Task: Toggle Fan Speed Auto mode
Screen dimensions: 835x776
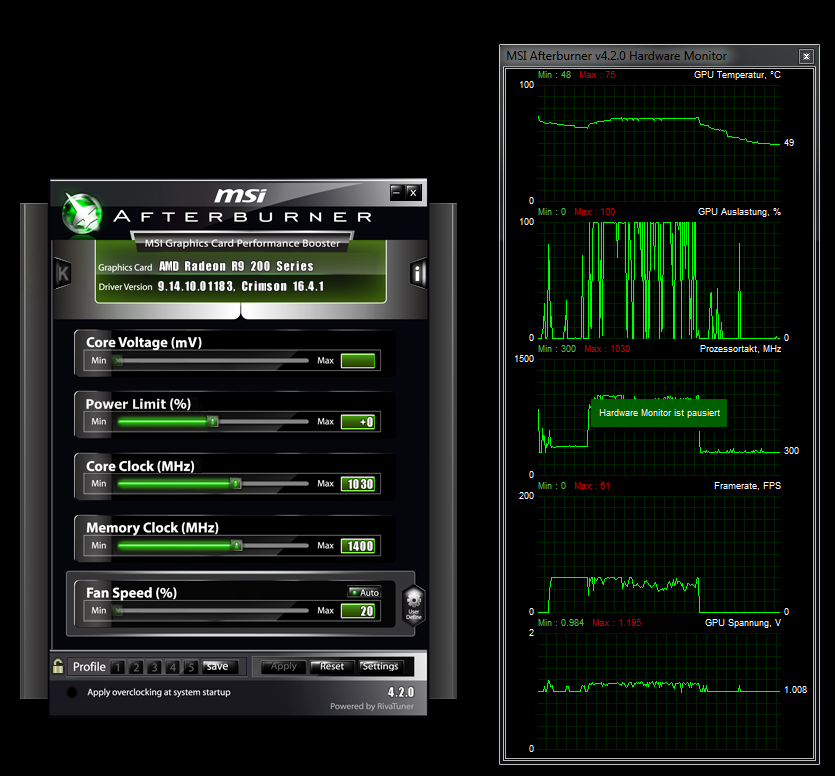Action: (x=364, y=592)
